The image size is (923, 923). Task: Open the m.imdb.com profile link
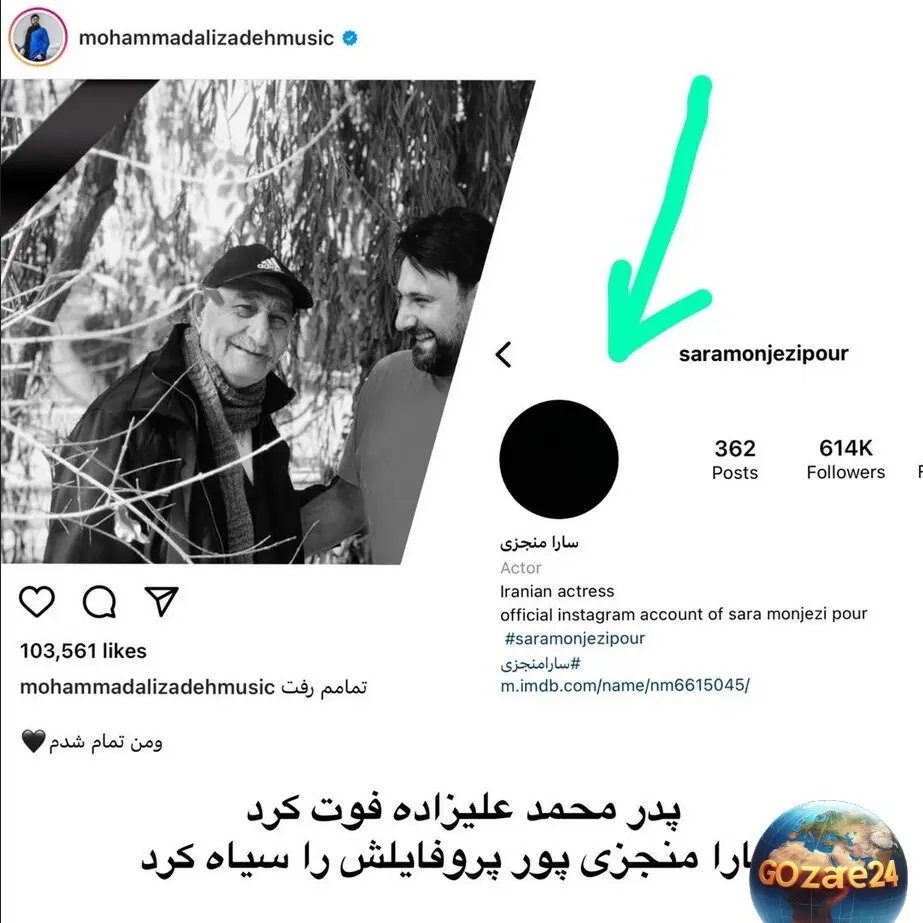pyautogui.click(x=625, y=685)
